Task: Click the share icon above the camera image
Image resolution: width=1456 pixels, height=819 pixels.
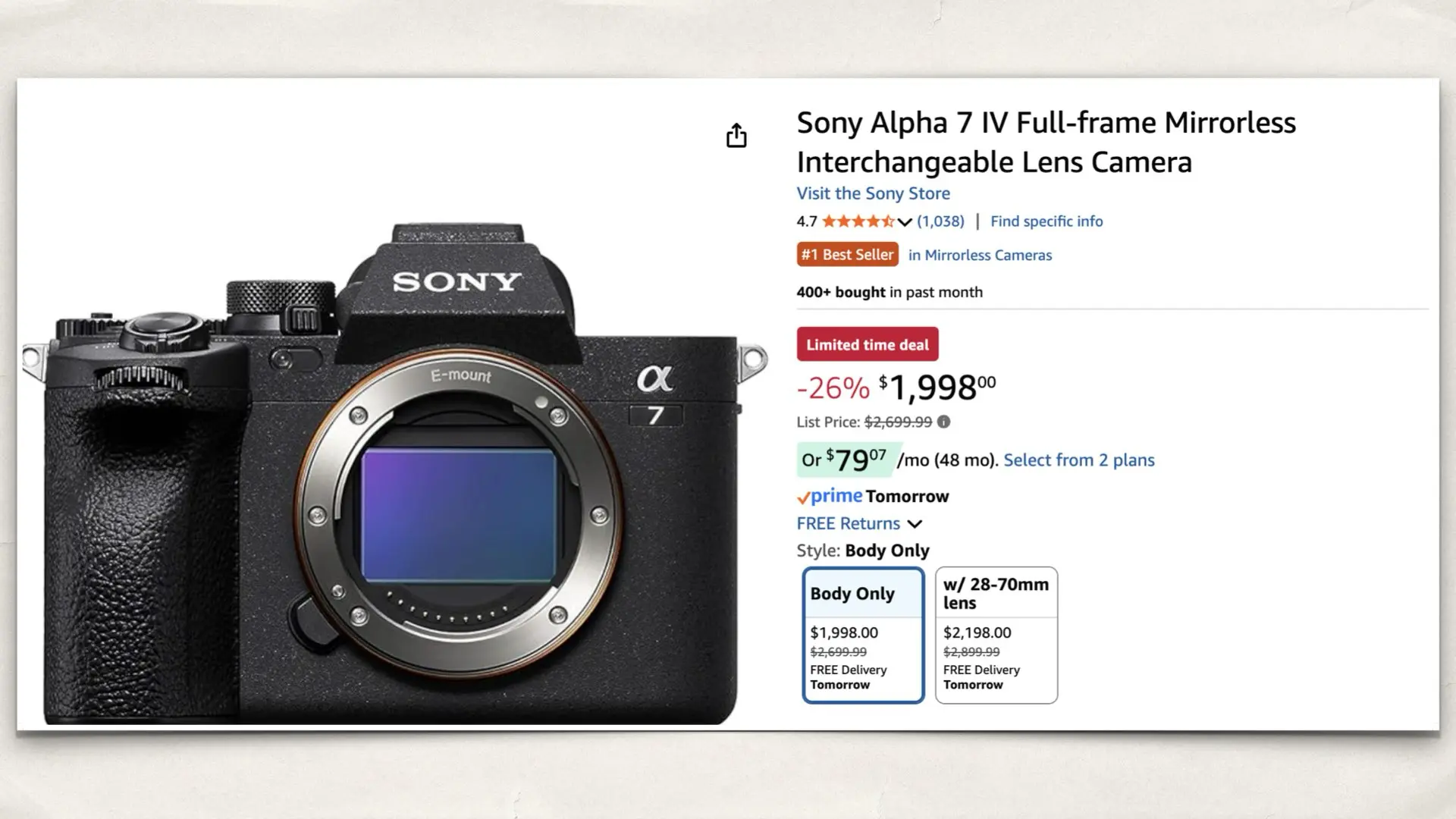Action: (x=736, y=136)
